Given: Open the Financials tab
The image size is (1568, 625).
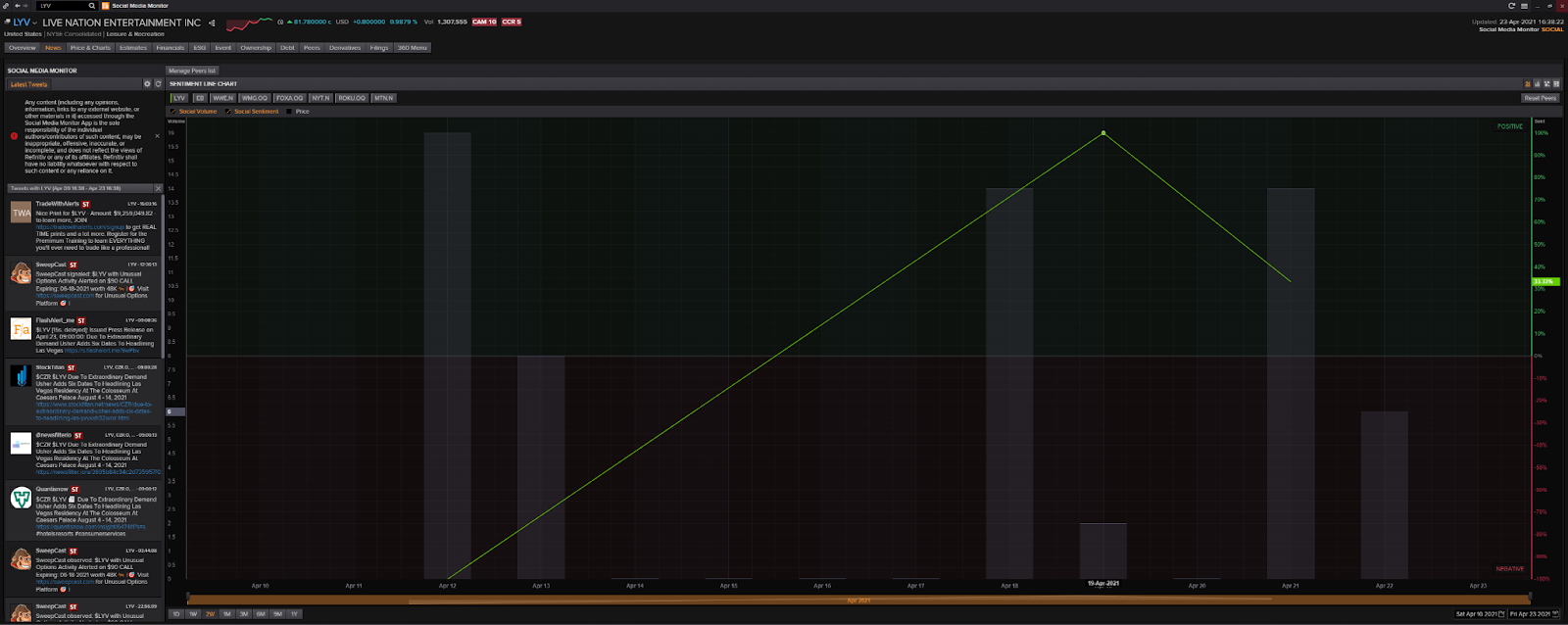Looking at the screenshot, I should [170, 47].
